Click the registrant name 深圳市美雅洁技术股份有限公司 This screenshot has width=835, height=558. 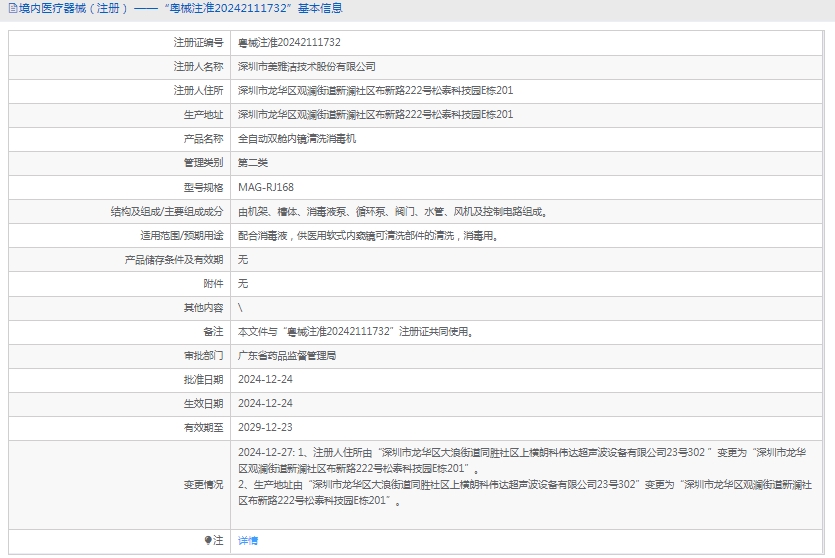pos(306,67)
